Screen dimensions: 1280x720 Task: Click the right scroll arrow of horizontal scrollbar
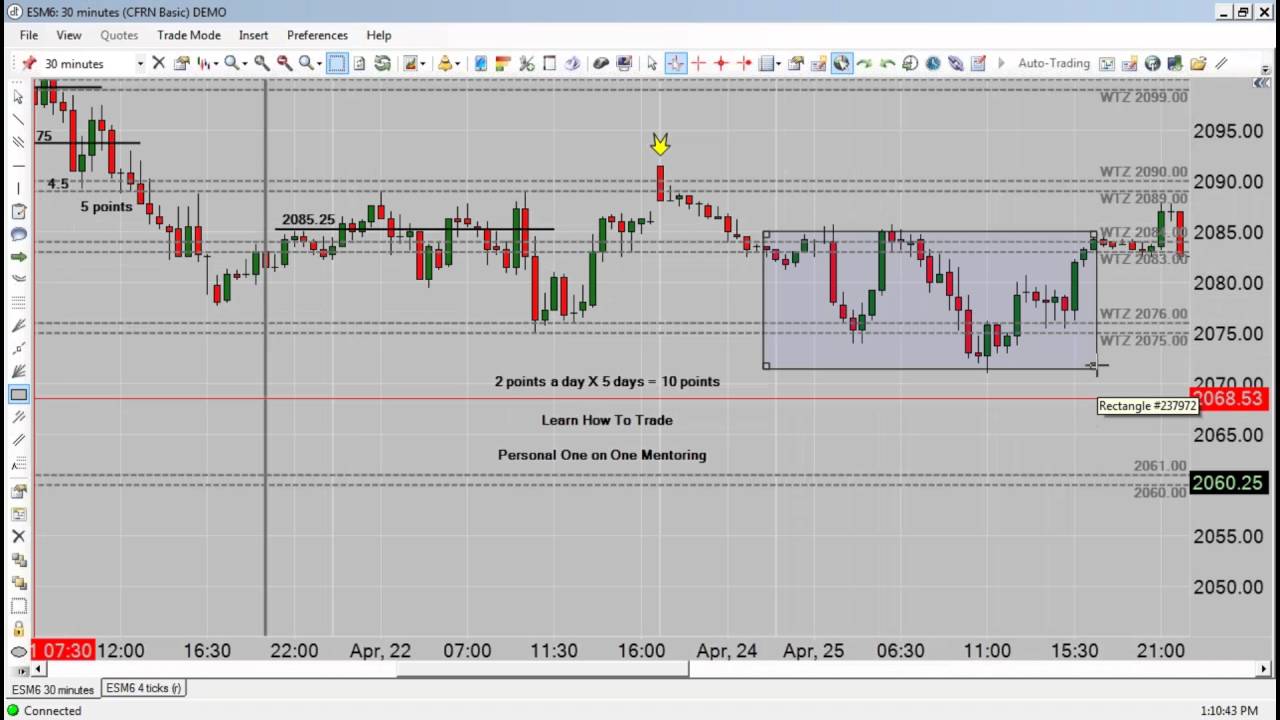[x=1263, y=669]
